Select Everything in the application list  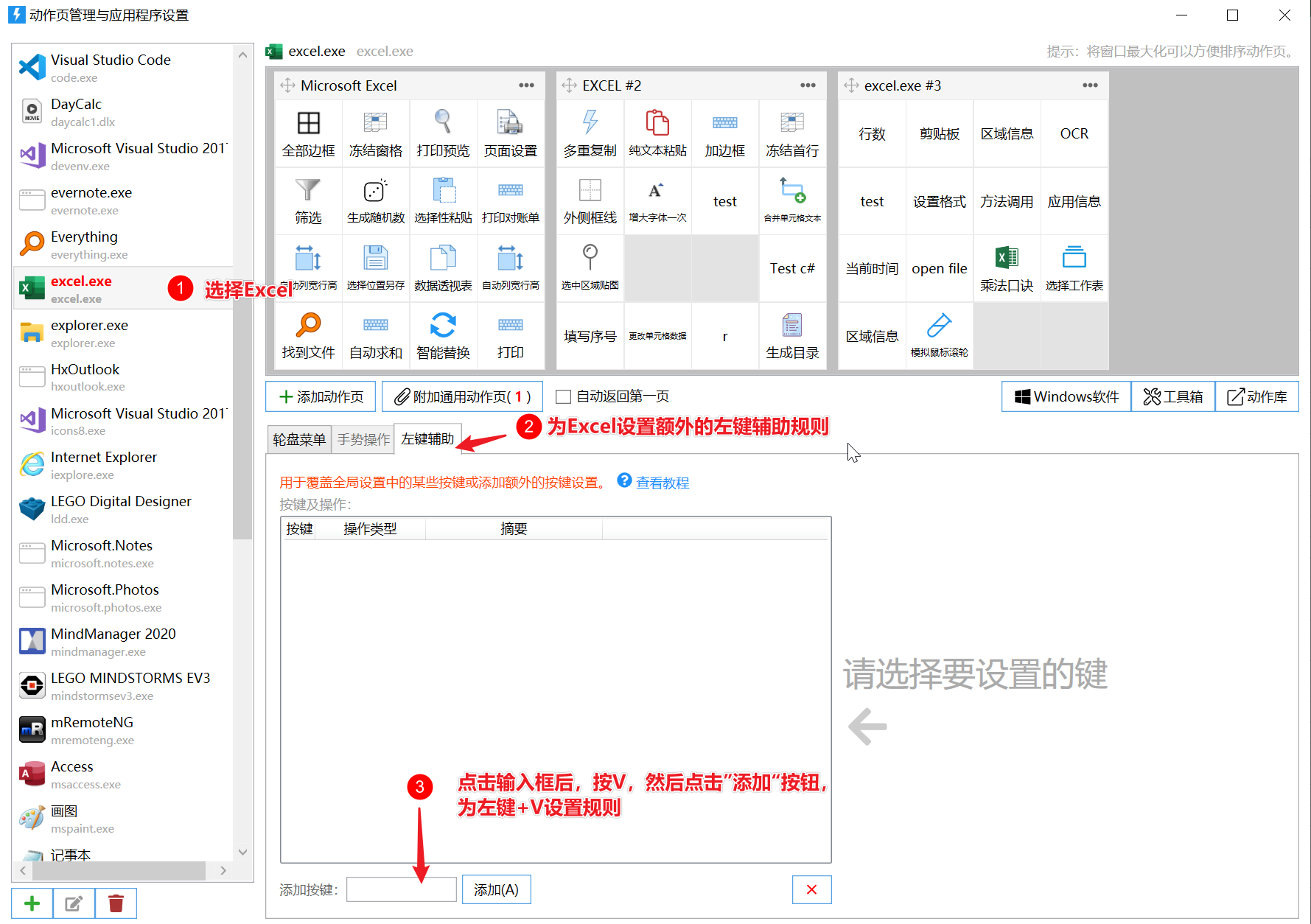[124, 244]
